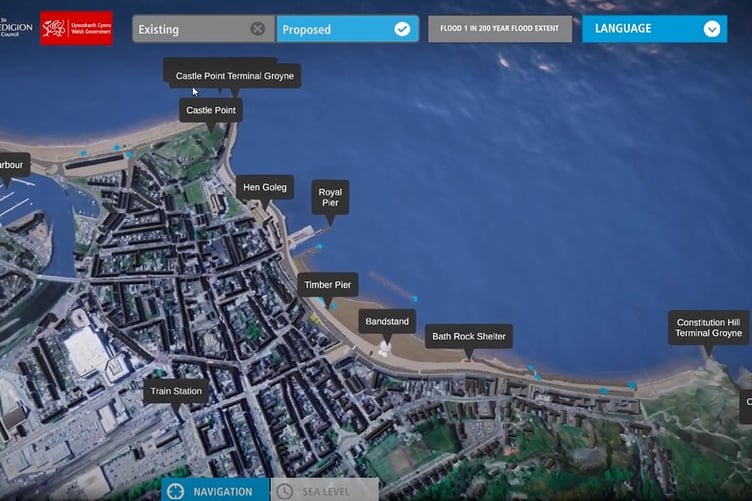Toggle the Proposed checkmark icon
This screenshot has width=752, height=501.
tap(402, 29)
